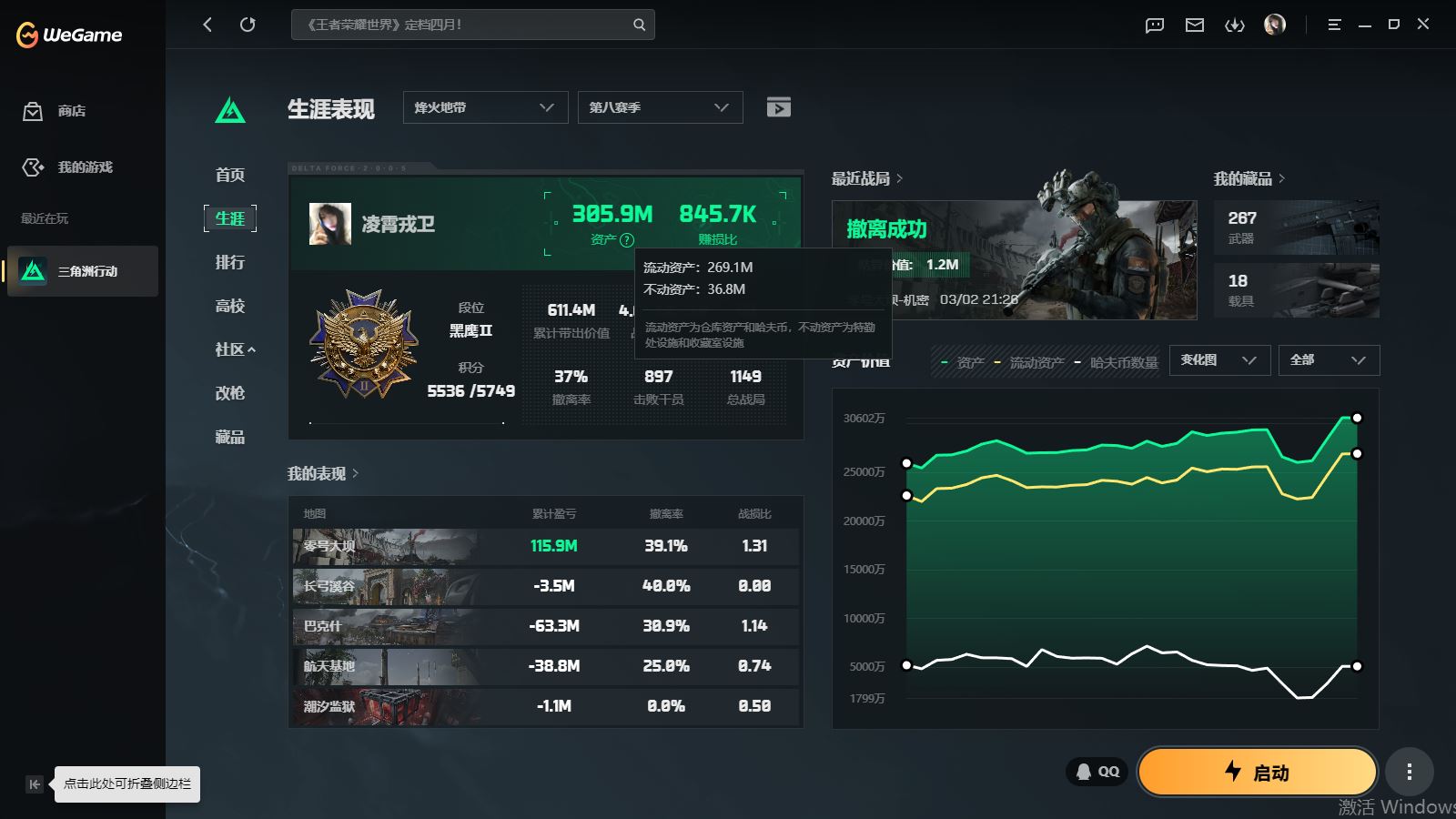Select the 零号大坝 map row
Screen dimensions: 1456x819
[x=546, y=546]
